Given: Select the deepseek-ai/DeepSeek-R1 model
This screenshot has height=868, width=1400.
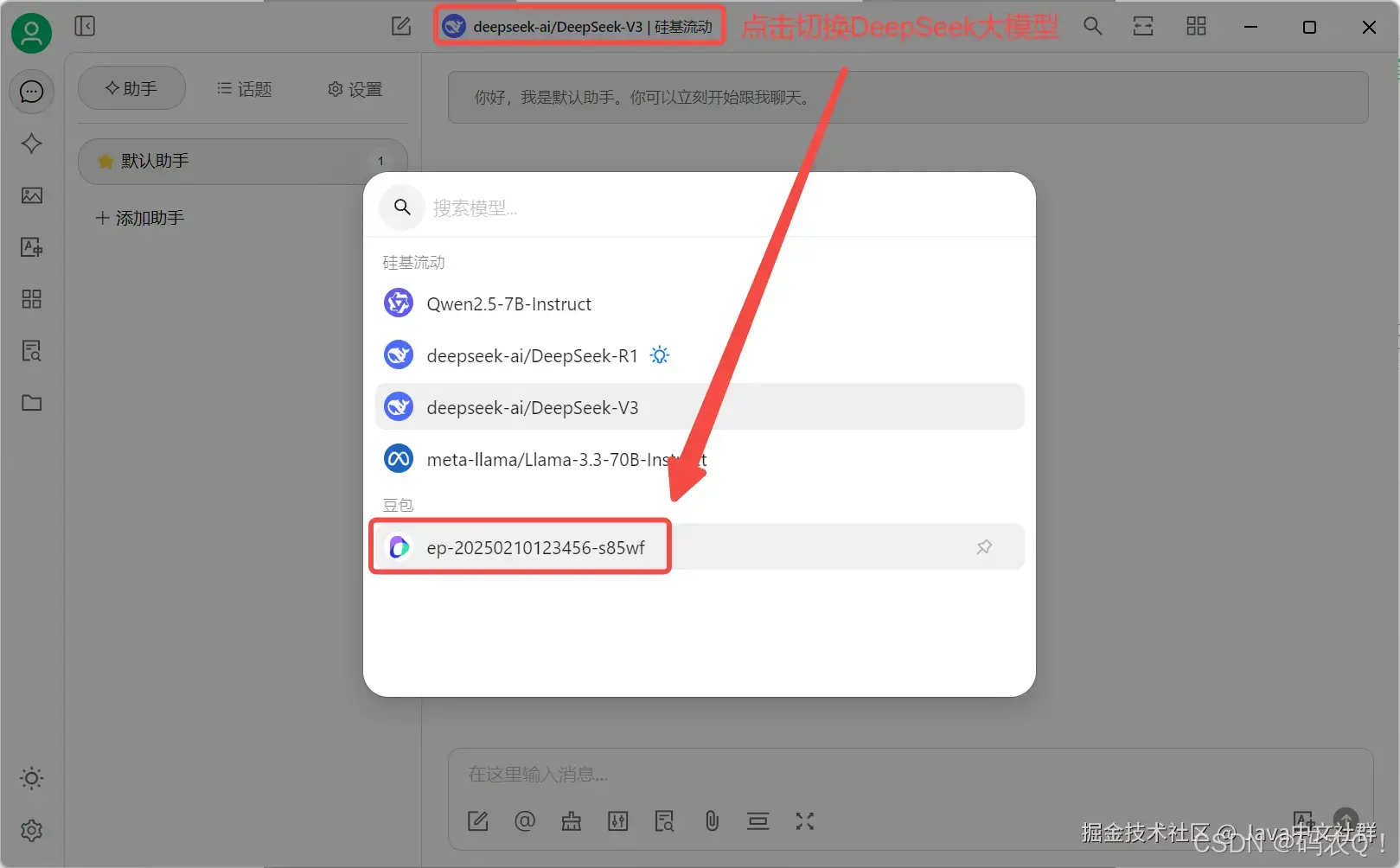Looking at the screenshot, I should click(x=700, y=355).
